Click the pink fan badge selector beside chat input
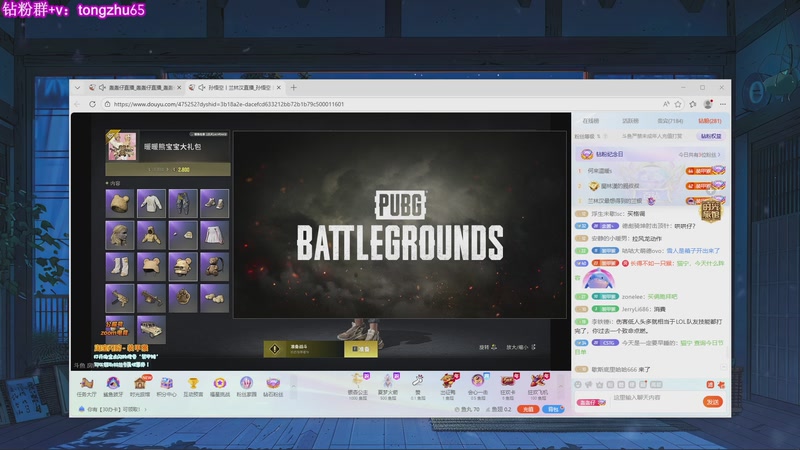The image size is (800, 450). 591,403
